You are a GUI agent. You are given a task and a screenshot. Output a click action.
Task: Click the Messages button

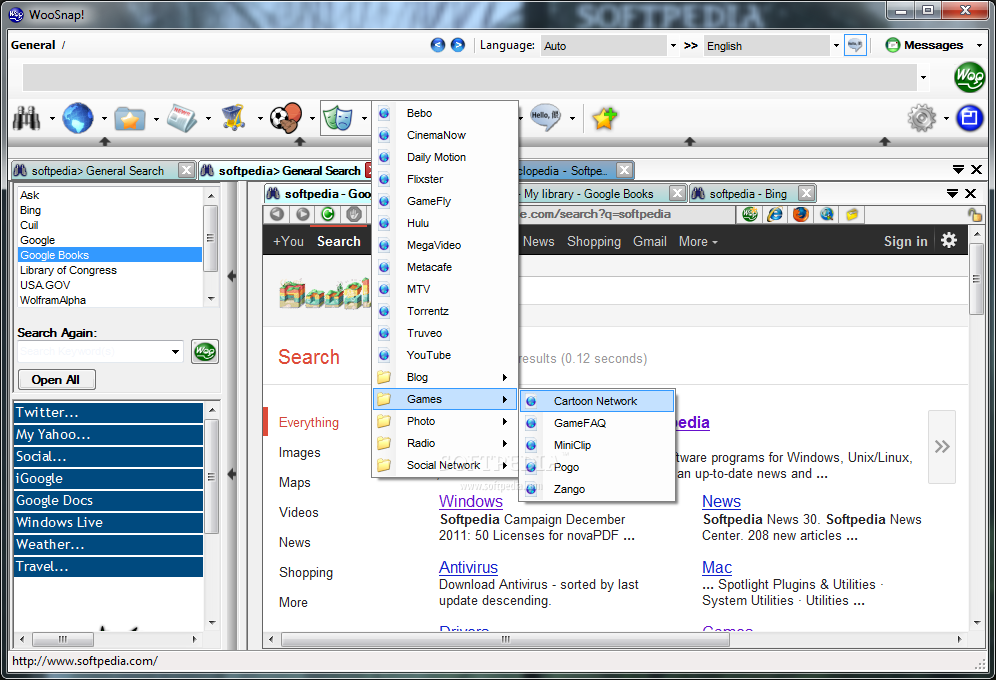pos(924,45)
